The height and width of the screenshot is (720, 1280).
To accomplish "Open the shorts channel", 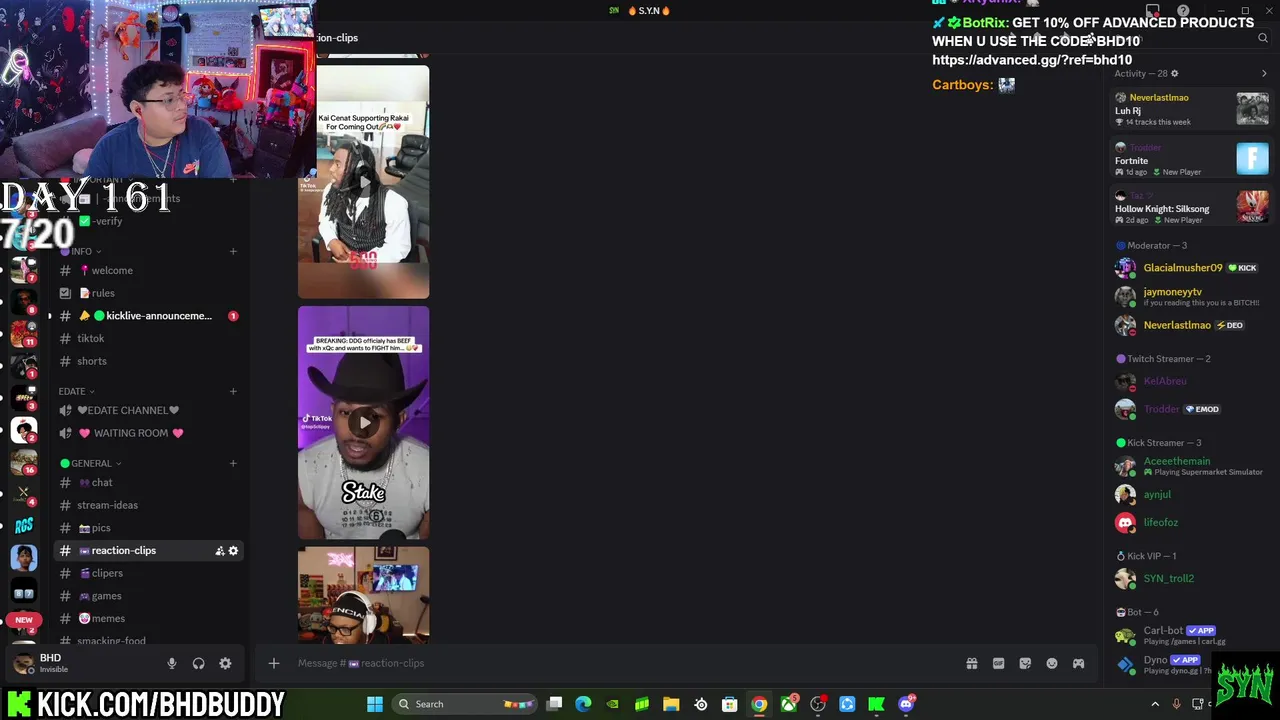I will coord(148,361).
